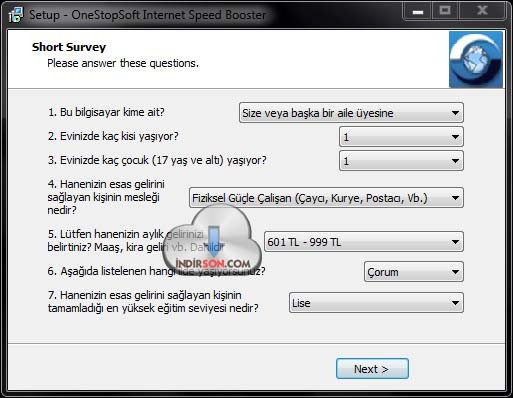Click question label '2. Evinizde kaç kisi yaşıyor?'

[x=113, y=136]
